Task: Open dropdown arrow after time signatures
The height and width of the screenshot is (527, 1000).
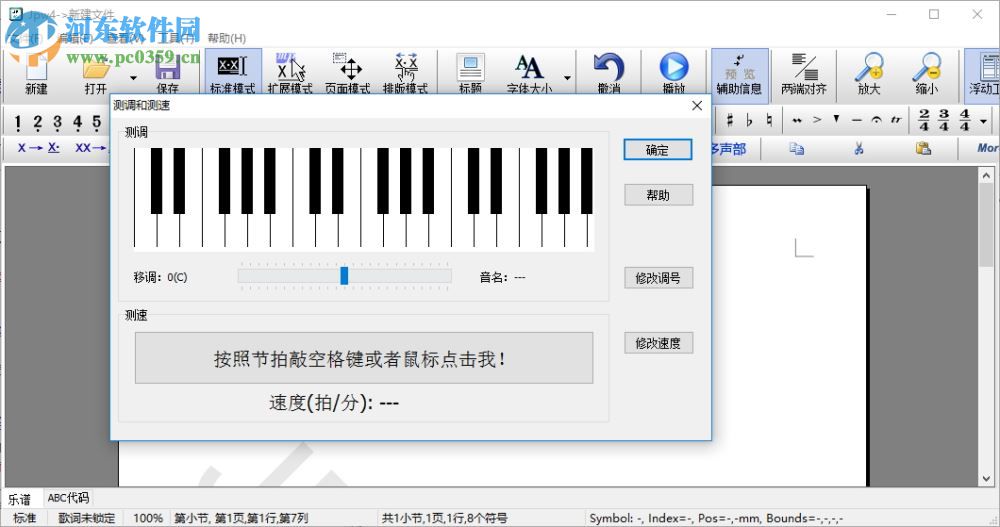Action: [x=983, y=121]
